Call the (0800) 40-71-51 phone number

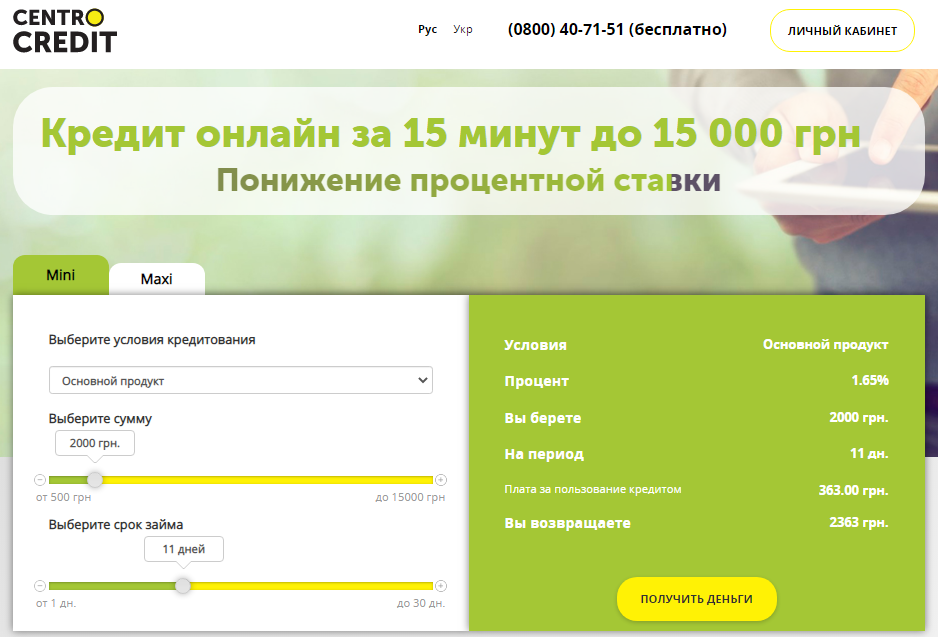[x=617, y=29]
